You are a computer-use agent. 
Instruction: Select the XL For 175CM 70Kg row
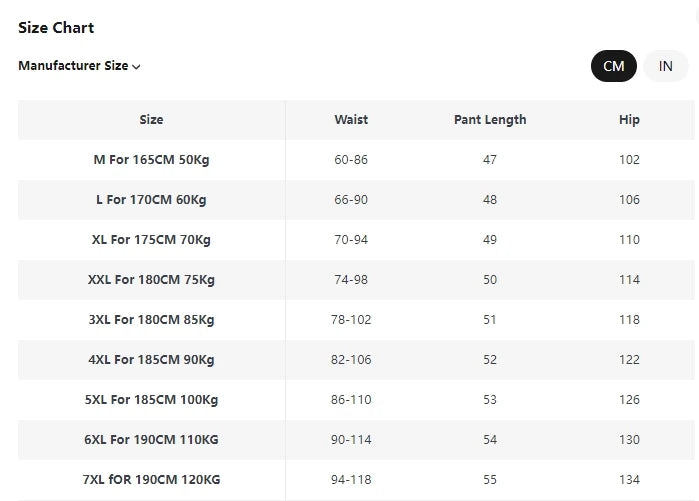356,240
